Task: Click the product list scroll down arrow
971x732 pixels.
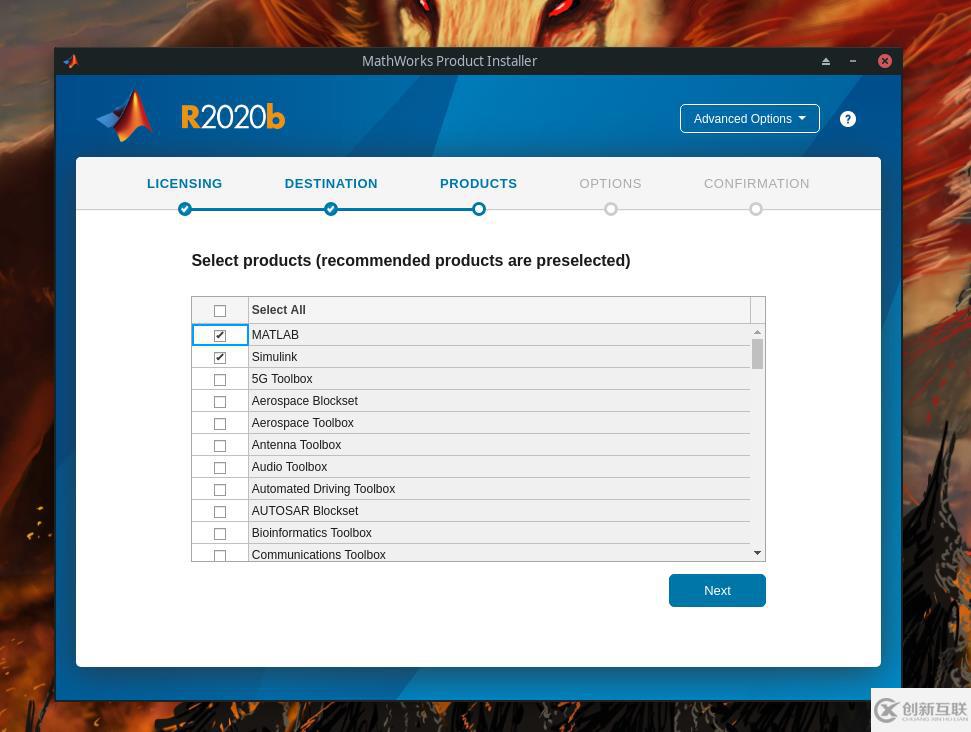Action: tap(757, 553)
